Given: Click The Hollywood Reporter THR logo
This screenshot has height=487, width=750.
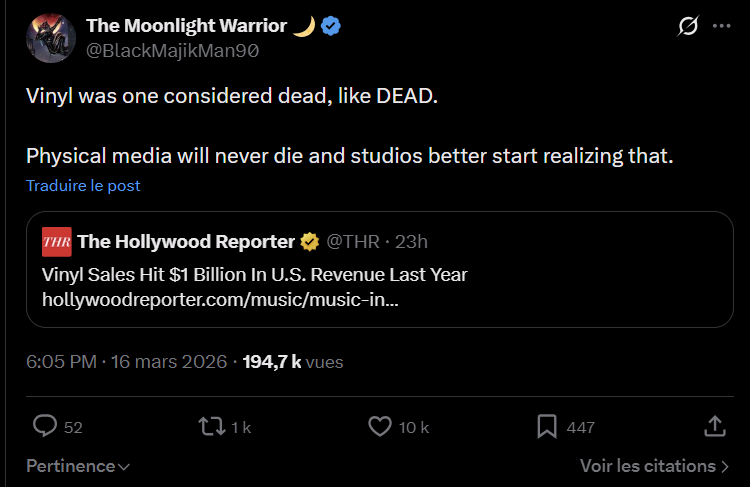Looking at the screenshot, I should pyautogui.click(x=56, y=242).
